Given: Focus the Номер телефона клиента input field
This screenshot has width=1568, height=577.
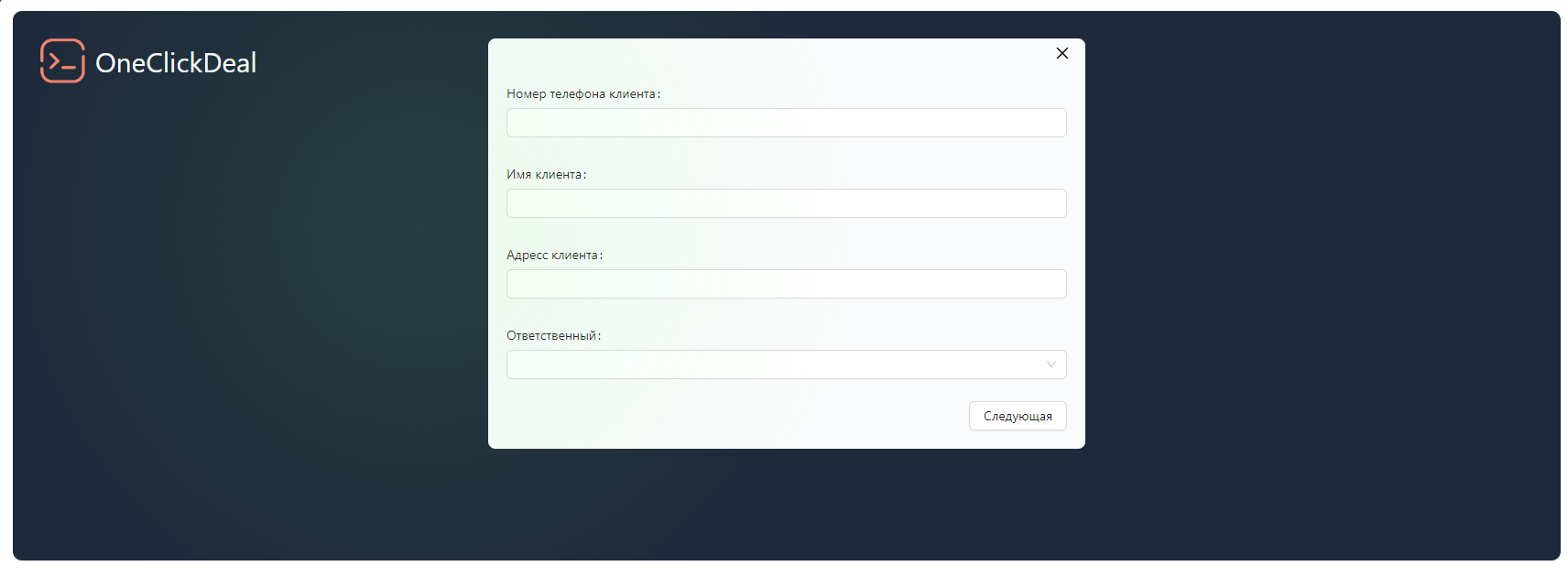Looking at the screenshot, I should point(785,123).
